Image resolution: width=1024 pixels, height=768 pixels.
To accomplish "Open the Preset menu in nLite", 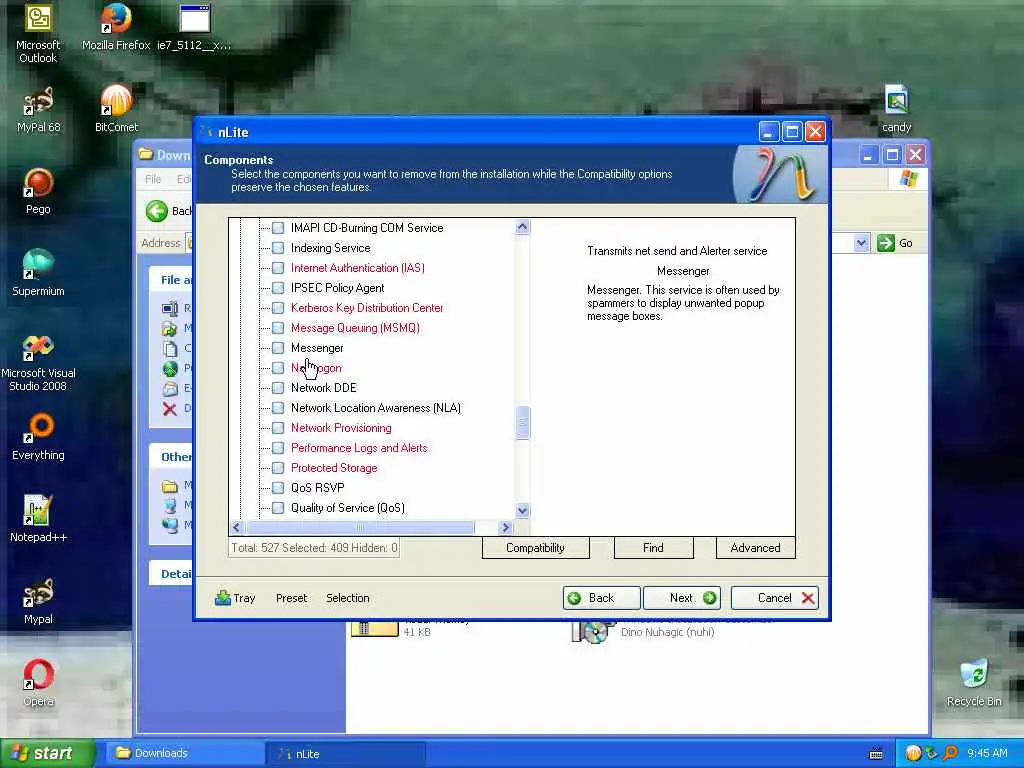I will point(291,598).
